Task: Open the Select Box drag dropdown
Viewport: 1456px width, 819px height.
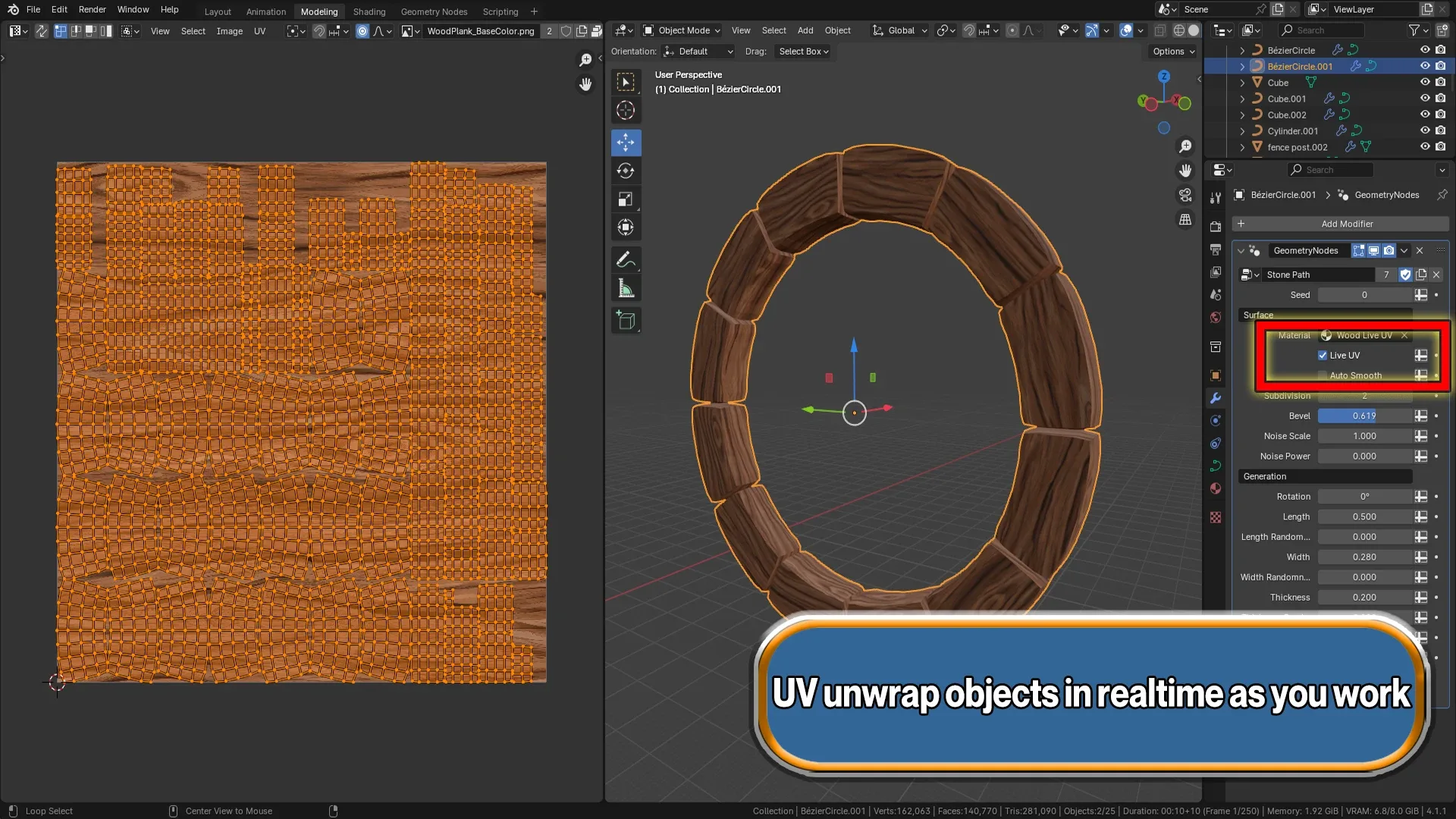Action: click(803, 51)
